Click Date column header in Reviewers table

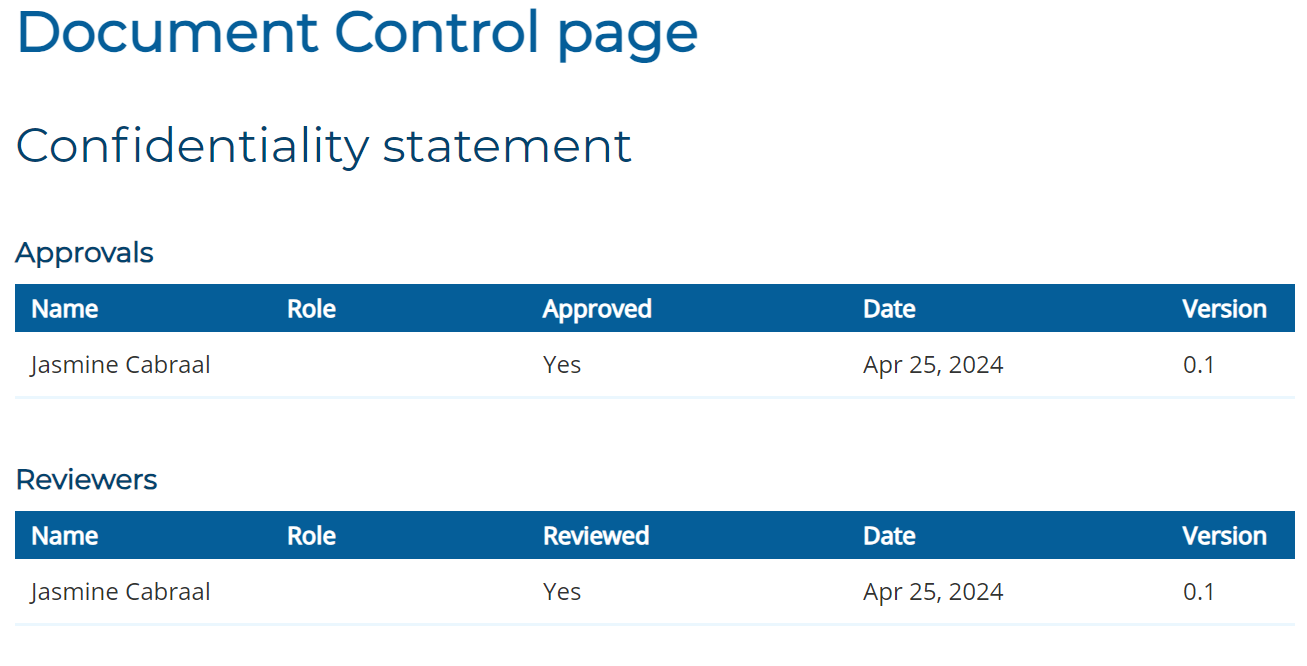889,536
